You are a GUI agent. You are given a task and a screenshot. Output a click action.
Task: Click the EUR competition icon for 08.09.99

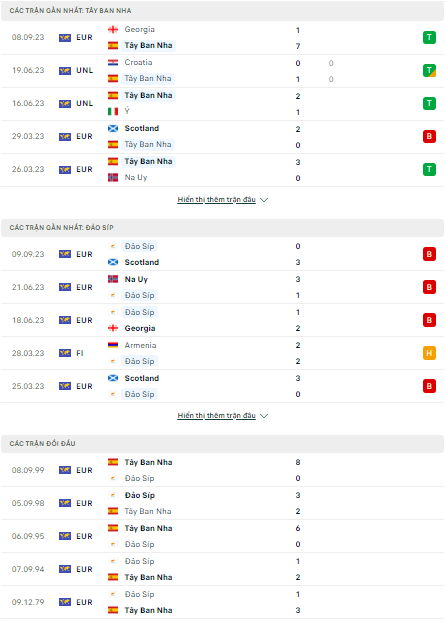[65, 470]
